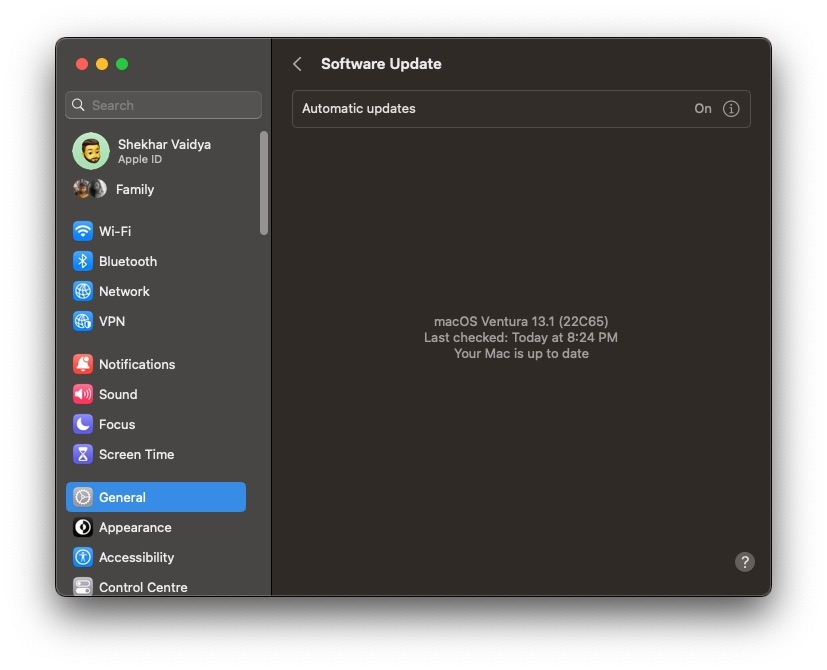Click Shekhar Vaidya's avatar picture
827x670 pixels.
point(91,151)
